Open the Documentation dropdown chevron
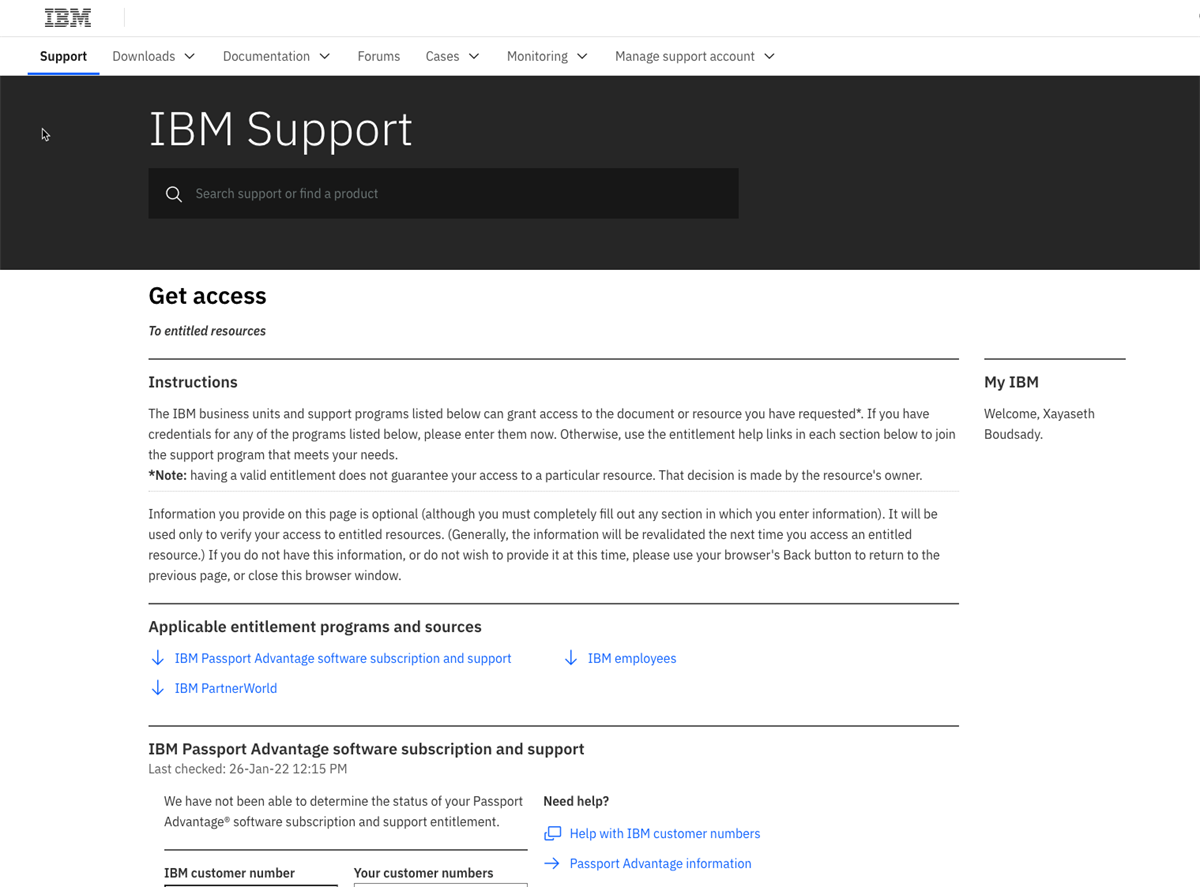The image size is (1200, 887). tap(323, 56)
